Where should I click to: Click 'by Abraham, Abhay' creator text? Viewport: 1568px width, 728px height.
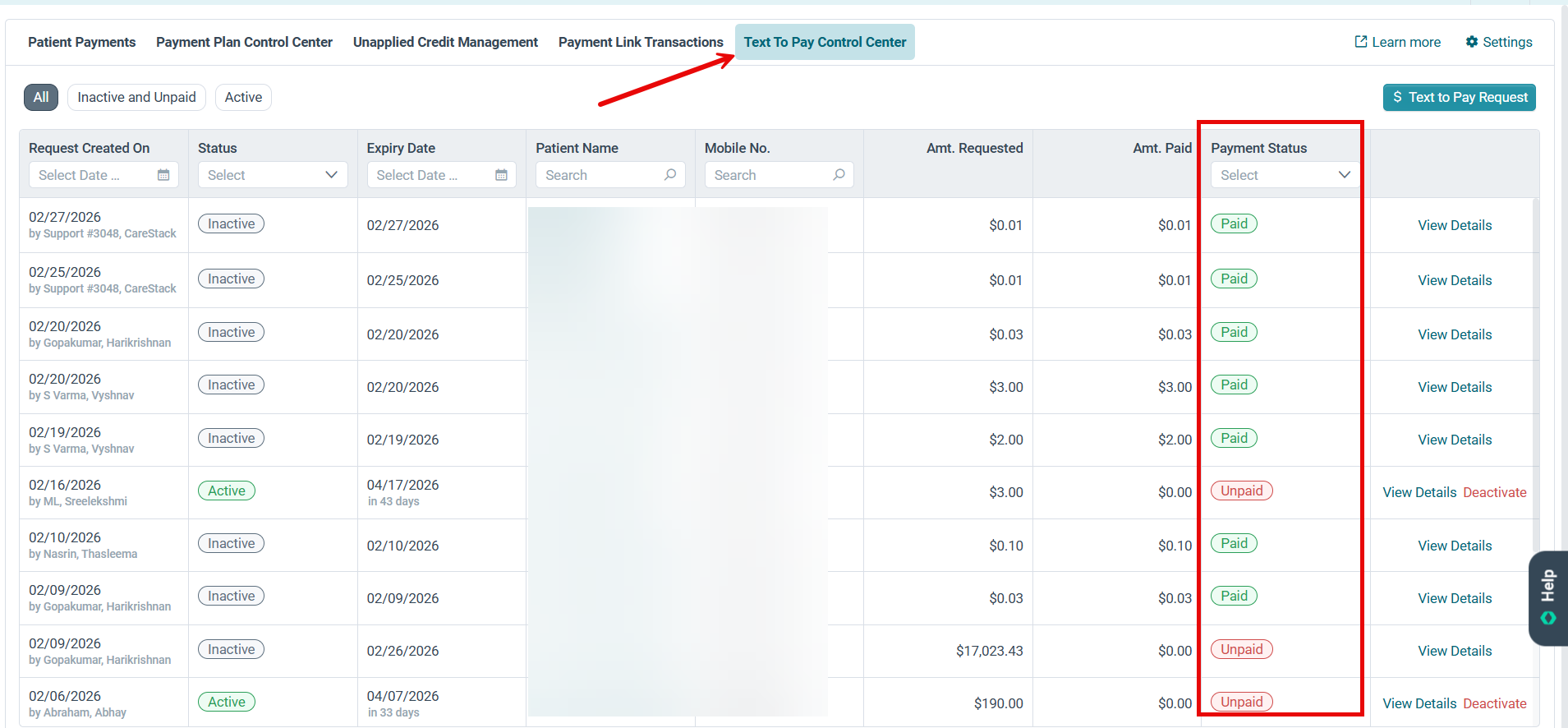[x=77, y=712]
